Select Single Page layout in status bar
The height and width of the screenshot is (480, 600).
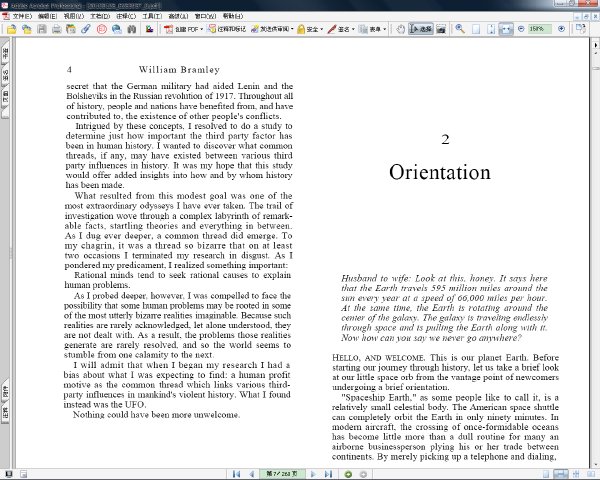coord(546,474)
